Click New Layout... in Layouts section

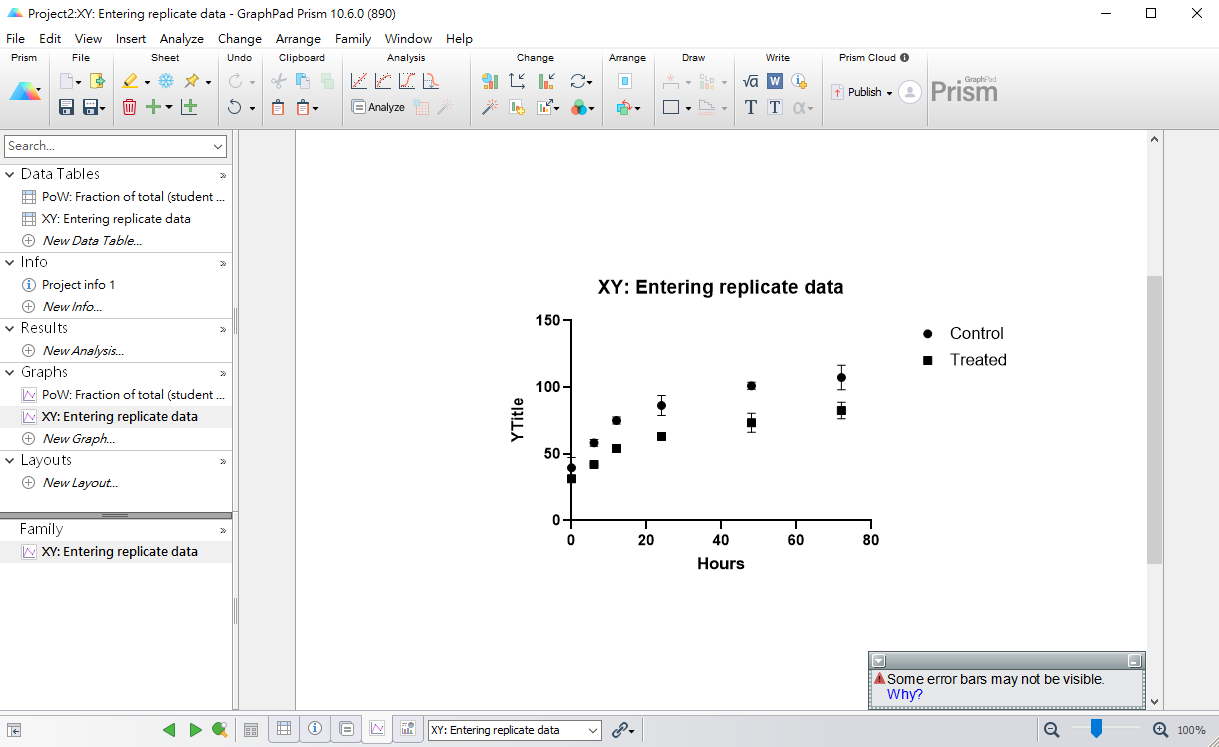pos(80,482)
